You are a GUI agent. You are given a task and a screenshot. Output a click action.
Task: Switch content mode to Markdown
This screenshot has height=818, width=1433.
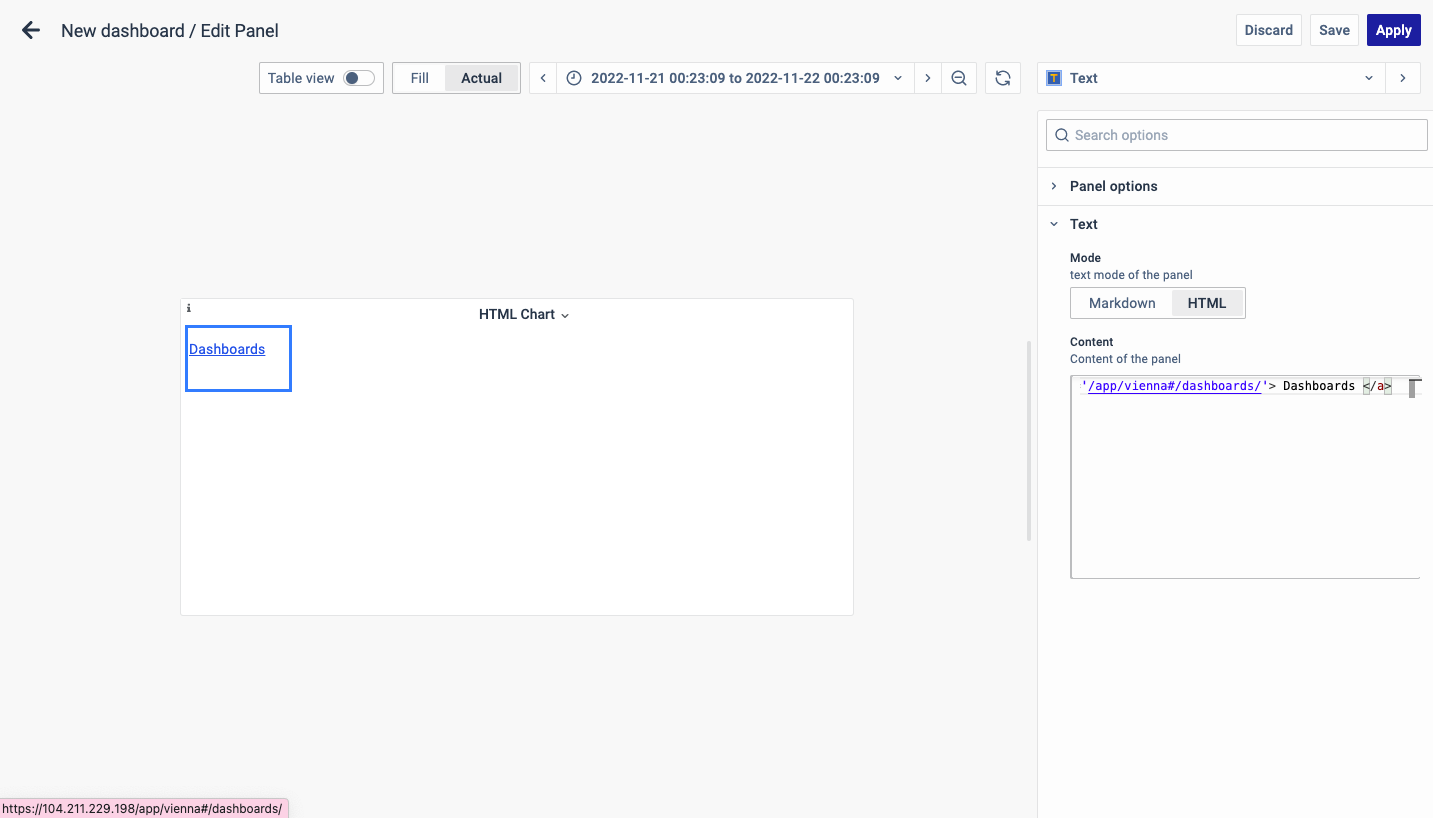point(1121,303)
